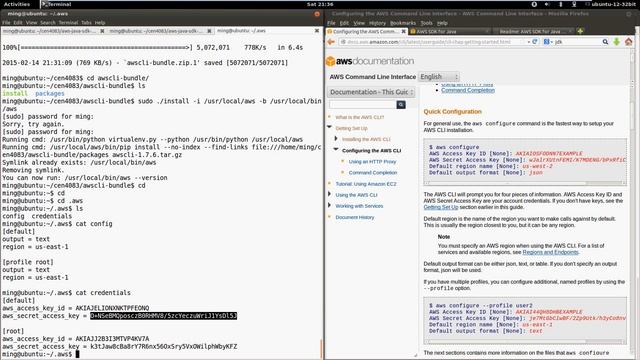Viewport: 640px width, 360px height.
Task: Expand 'Working with Services' sidebar section
Action: coord(329,205)
